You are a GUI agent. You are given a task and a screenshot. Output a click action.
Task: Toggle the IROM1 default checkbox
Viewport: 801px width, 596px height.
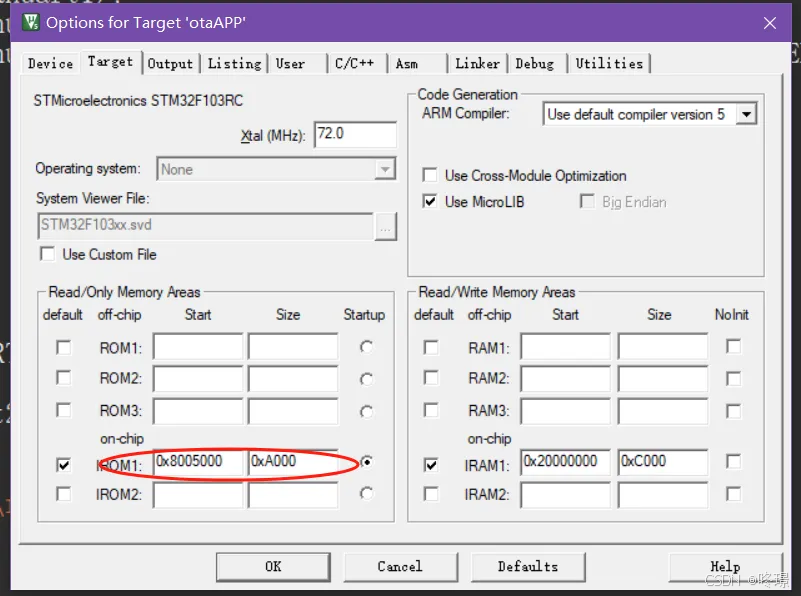[x=63, y=465]
